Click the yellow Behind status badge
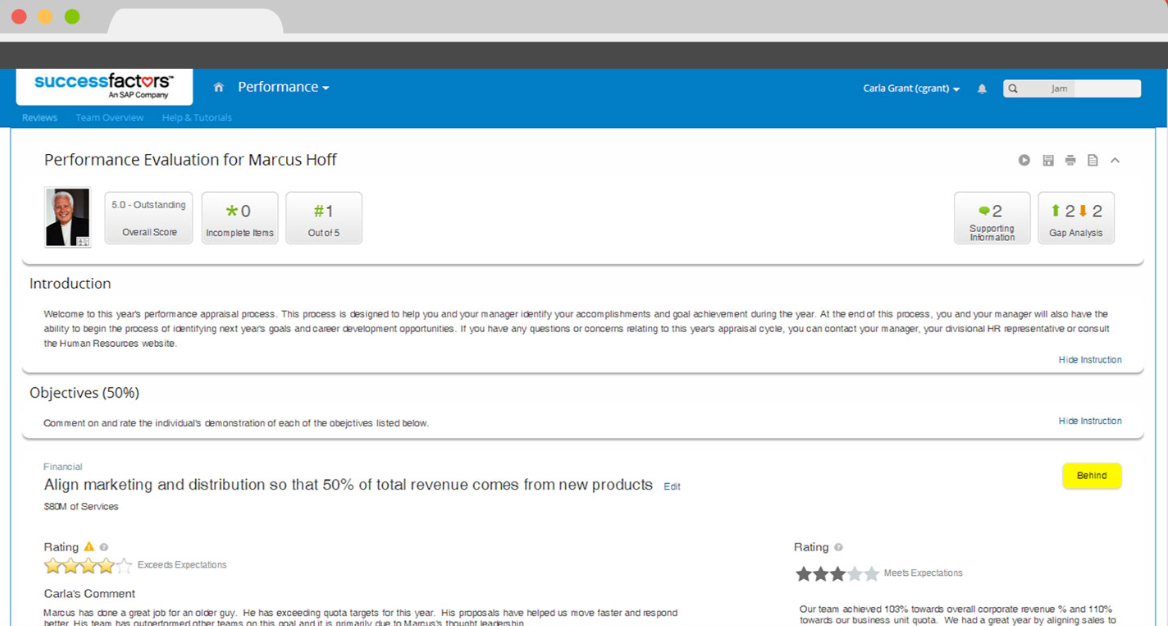Image resolution: width=1168 pixels, height=626 pixels. click(x=1091, y=475)
